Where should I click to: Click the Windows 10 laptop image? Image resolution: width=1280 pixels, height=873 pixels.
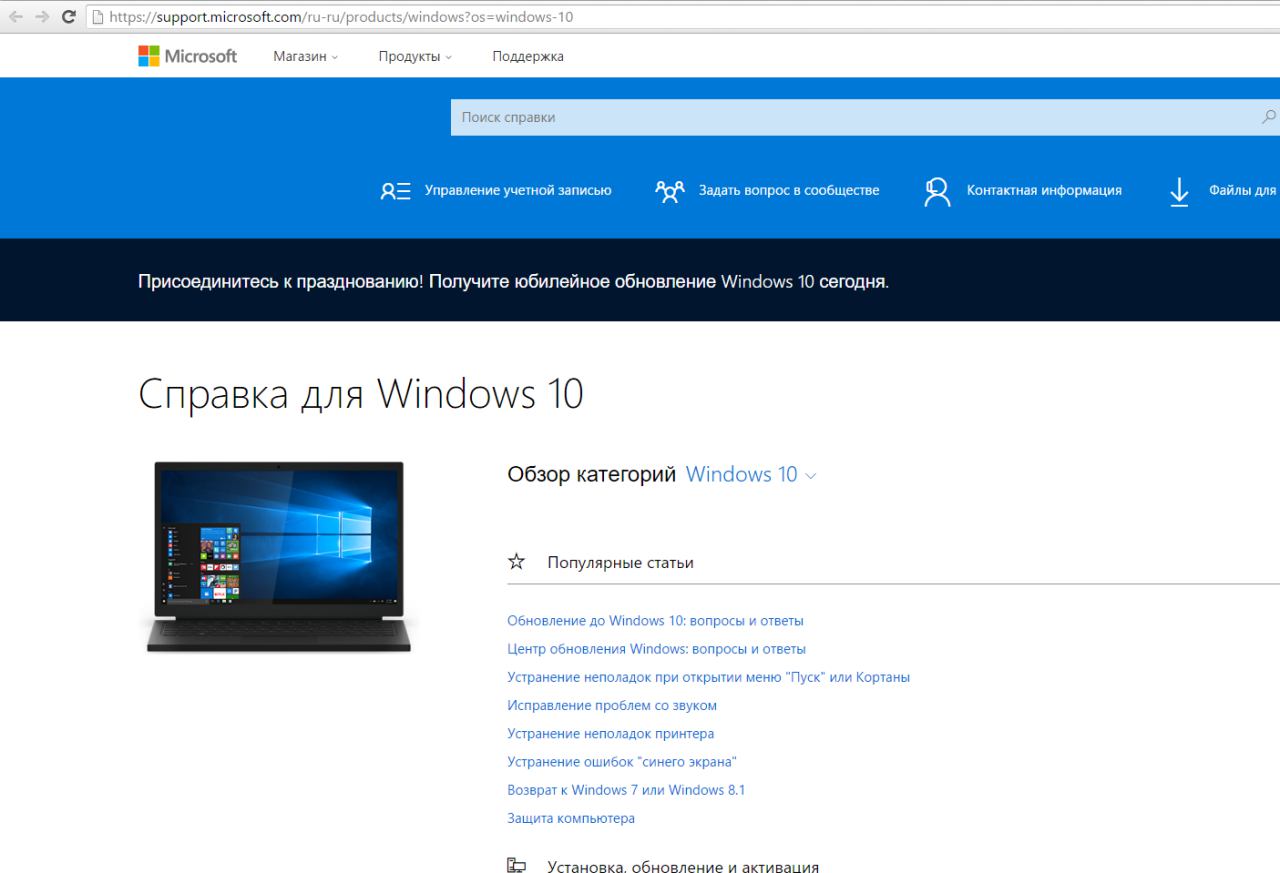[279, 557]
